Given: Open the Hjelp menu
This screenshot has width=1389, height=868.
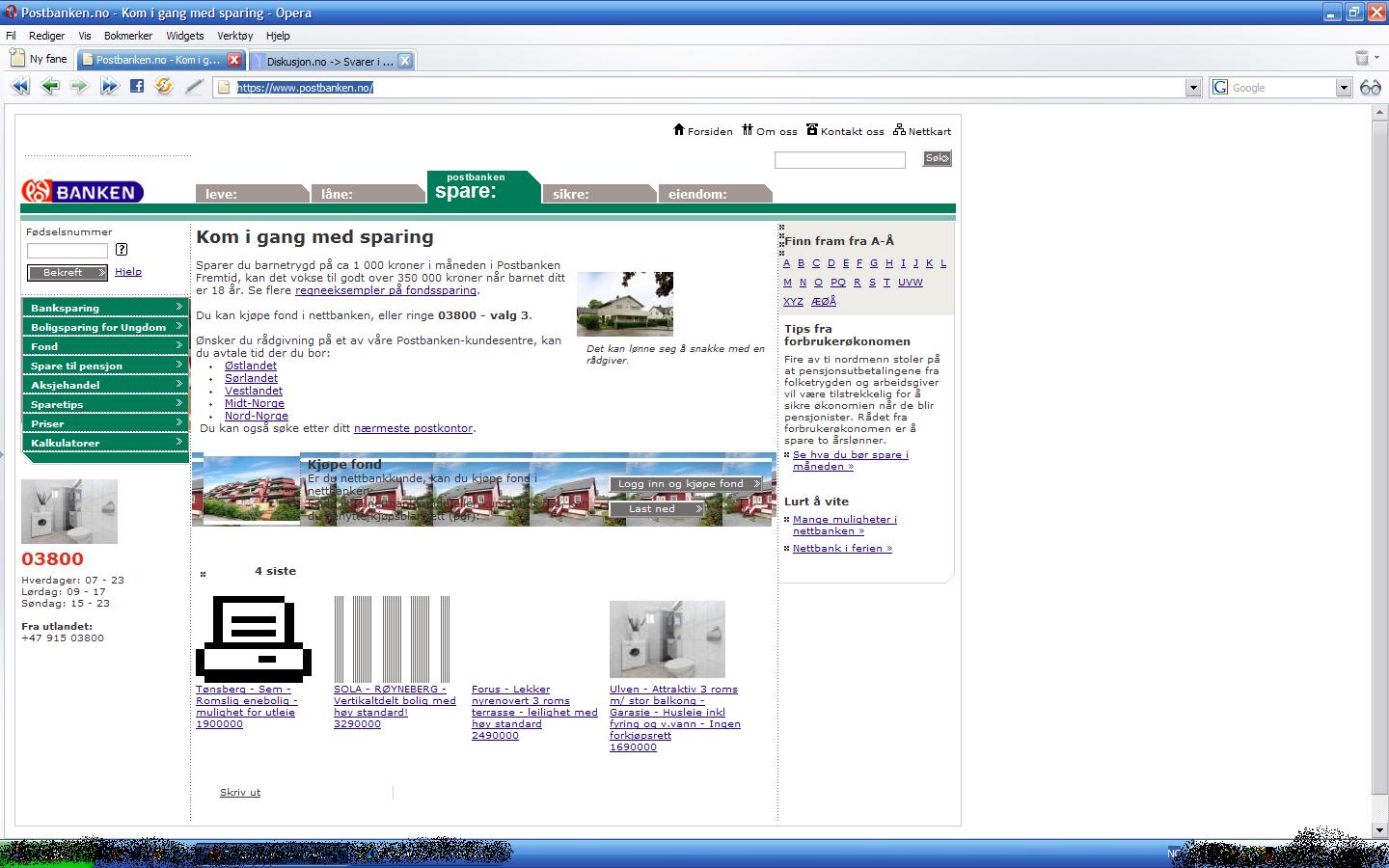Looking at the screenshot, I should click(x=278, y=36).
